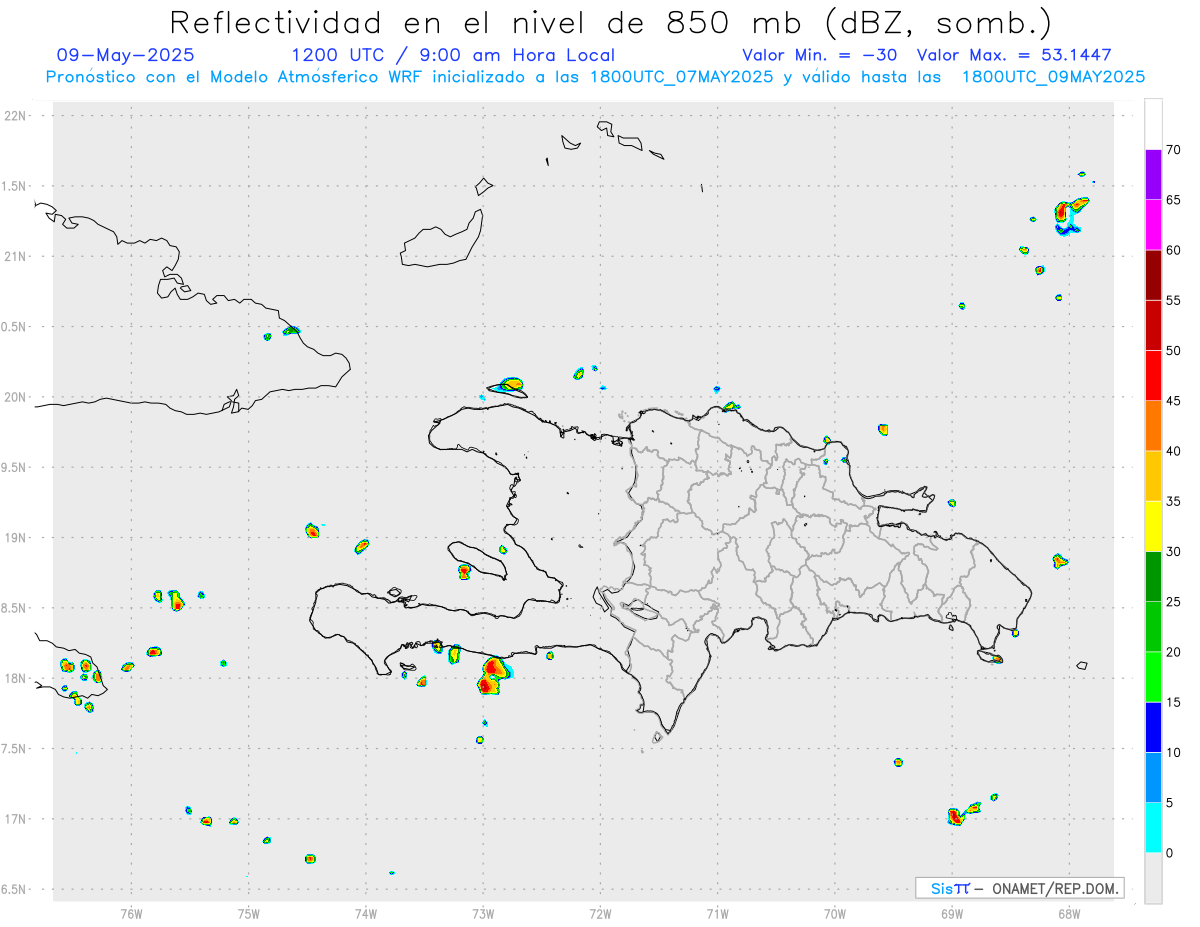Click the colorbar label '25'

[x=1173, y=602]
